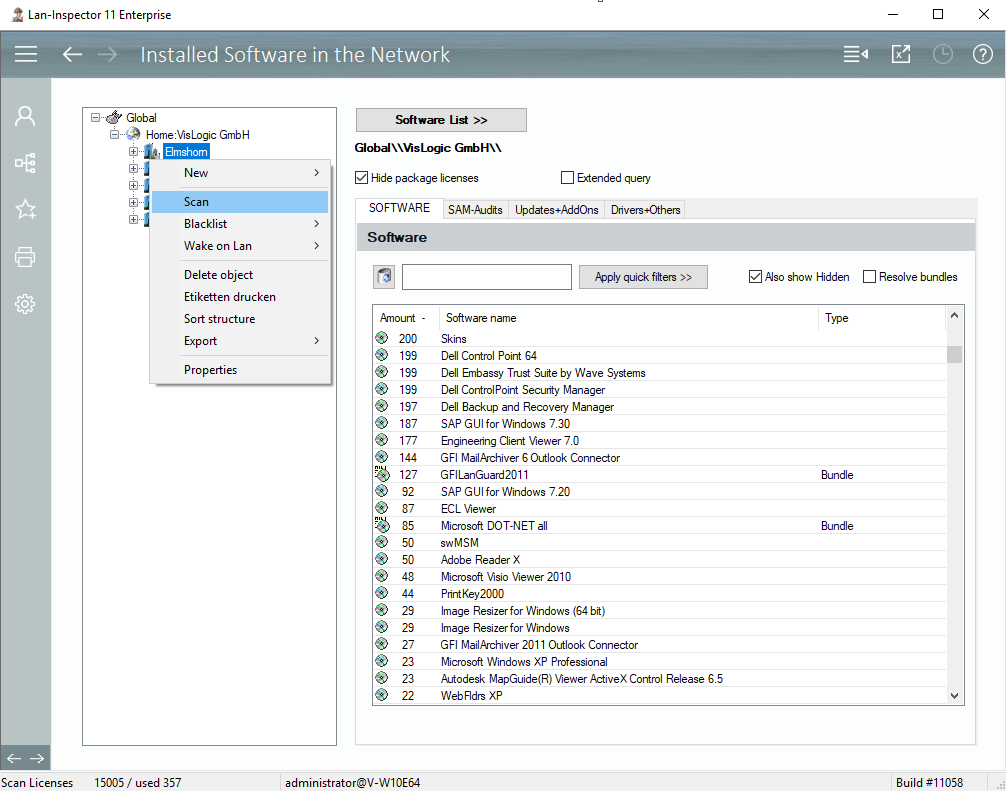Click the back arrow navigation icon
The width and height of the screenshot is (1006, 791).
pyautogui.click(x=72, y=54)
